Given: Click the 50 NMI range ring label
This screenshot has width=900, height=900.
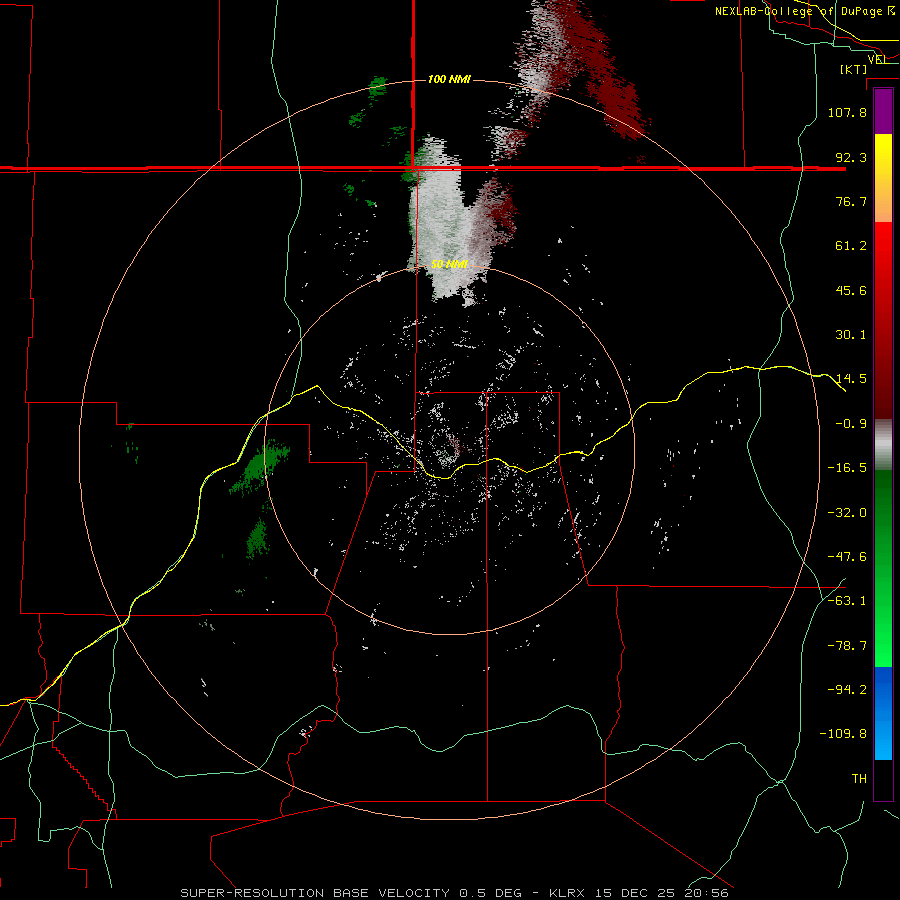Looking at the screenshot, I should (449, 264).
